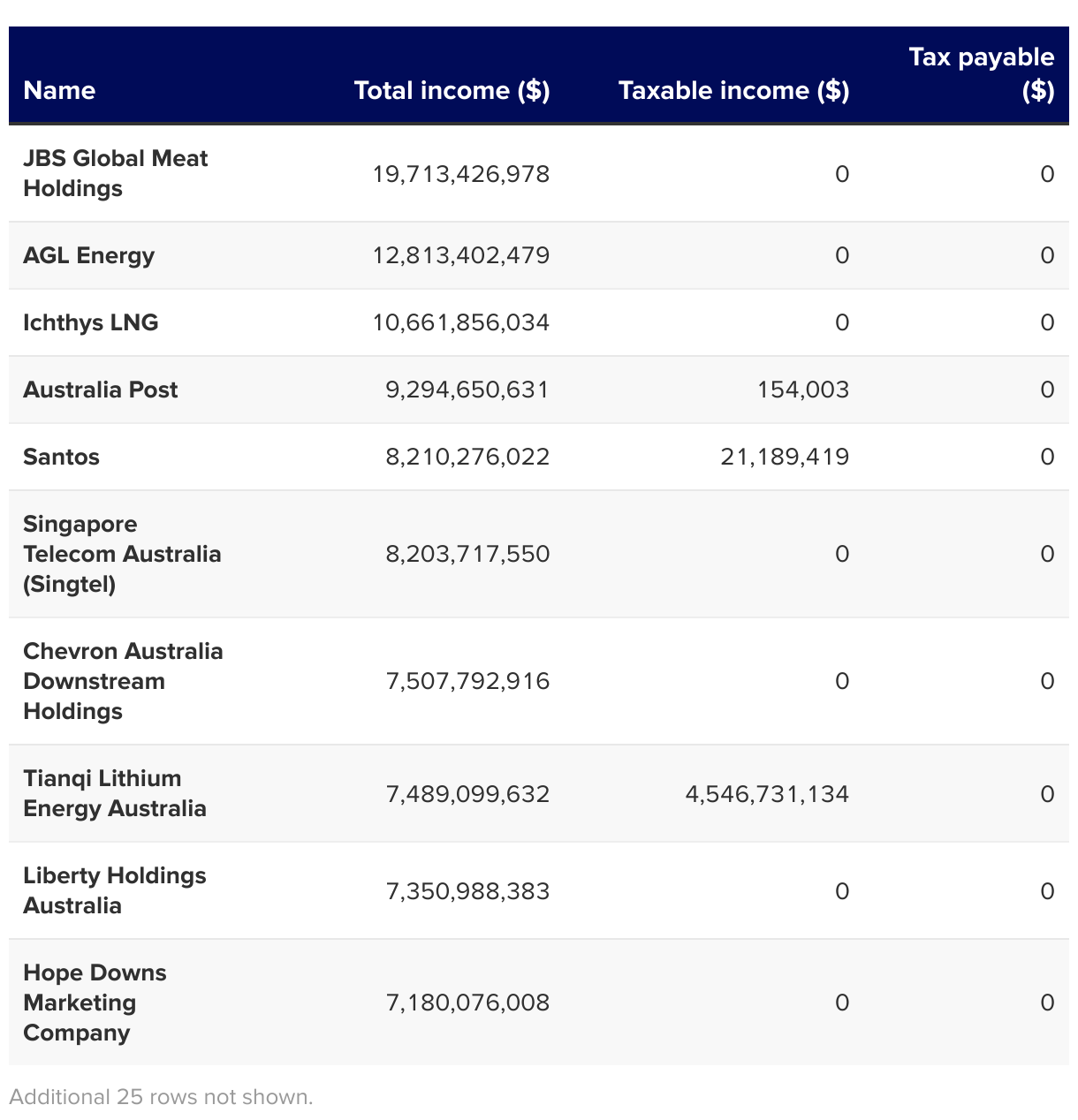Click the Name column header
Viewport: 1078px width, 1120px height.
tap(59, 90)
